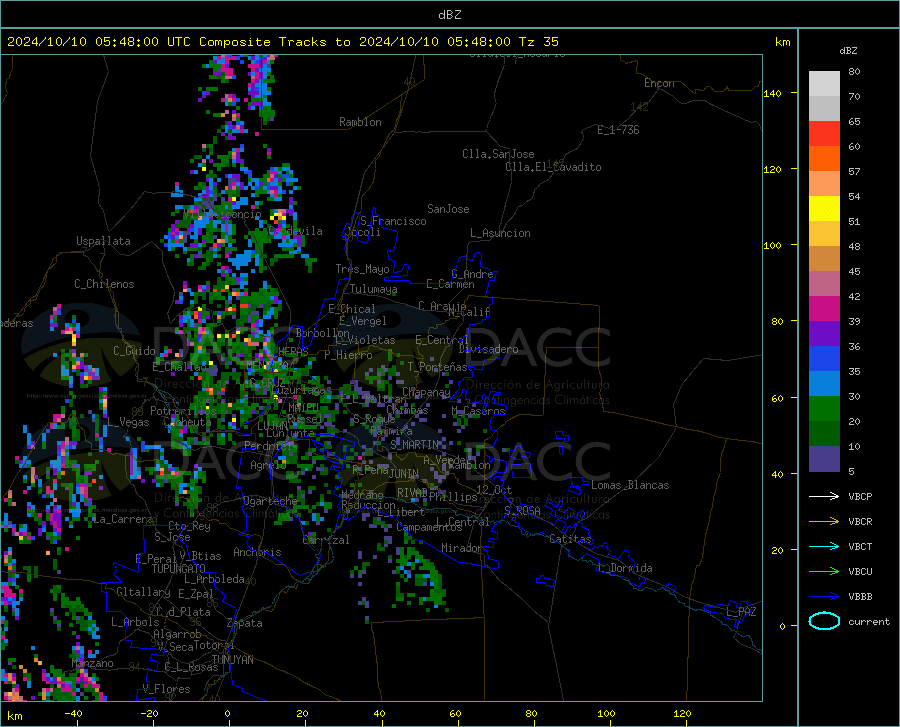
Task: Select the light blue 30 dBZ swatch
Action: coord(824,384)
